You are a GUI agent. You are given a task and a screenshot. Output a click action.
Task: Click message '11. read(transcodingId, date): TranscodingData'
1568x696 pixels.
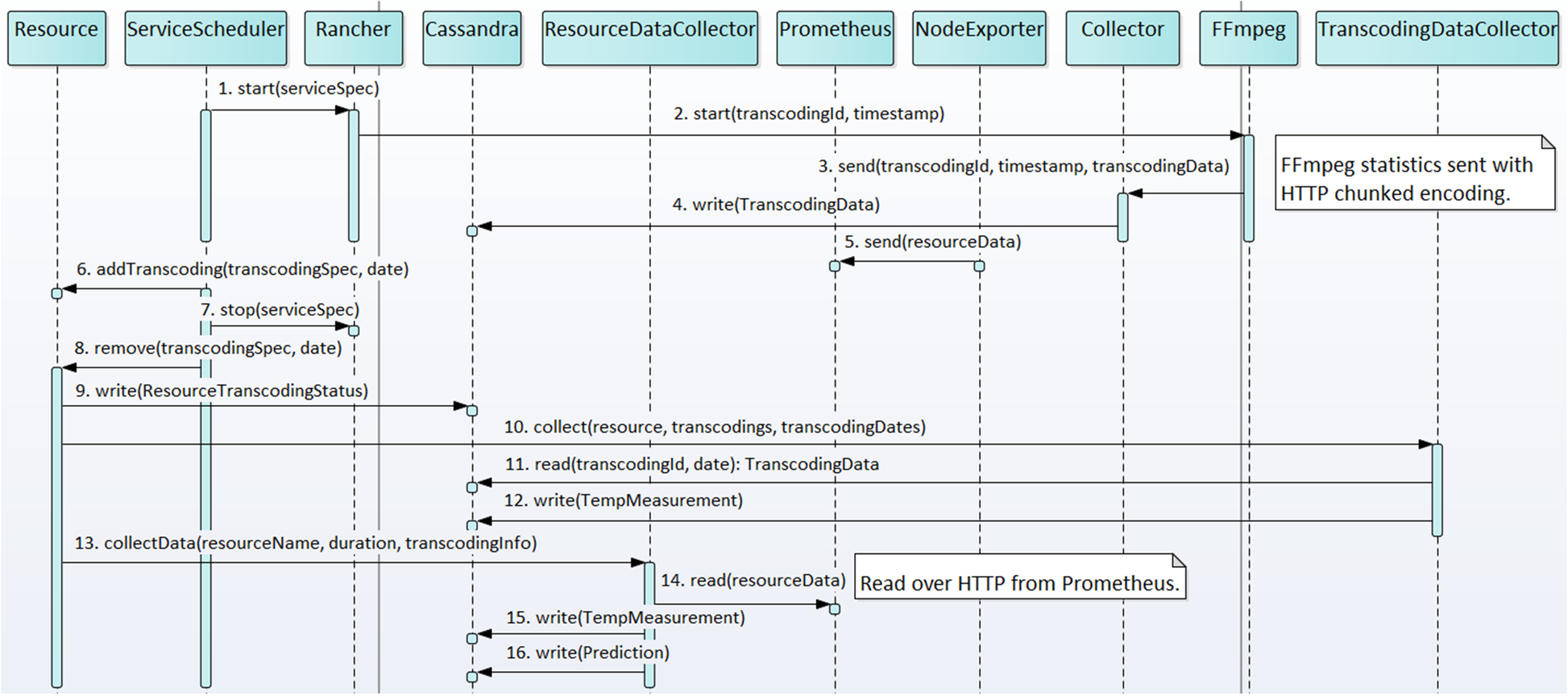click(x=691, y=464)
